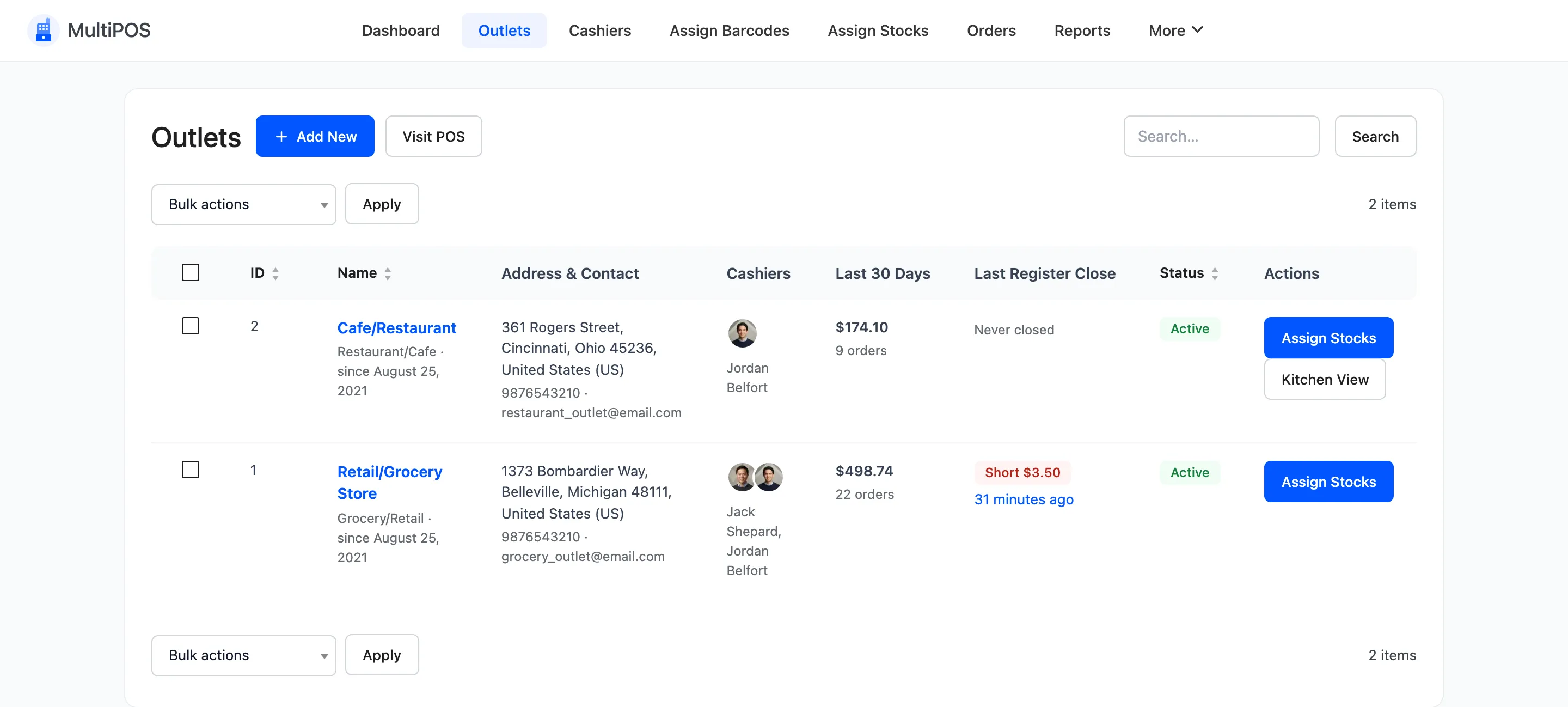Screen dimensions: 1568x707
Task: Click 'Short $3.50' badge
Action: point(1022,473)
